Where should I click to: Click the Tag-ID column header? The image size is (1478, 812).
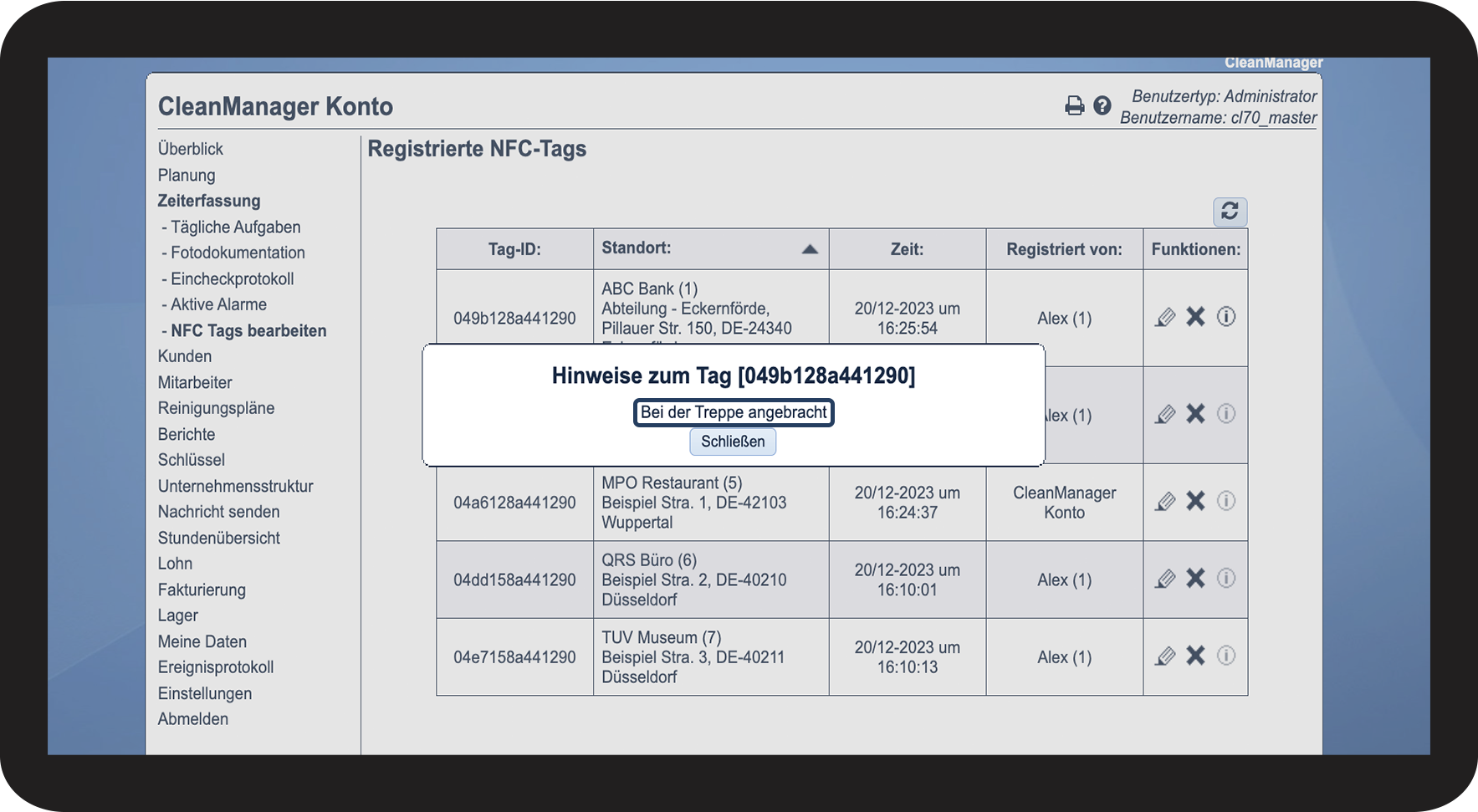pyautogui.click(x=514, y=249)
